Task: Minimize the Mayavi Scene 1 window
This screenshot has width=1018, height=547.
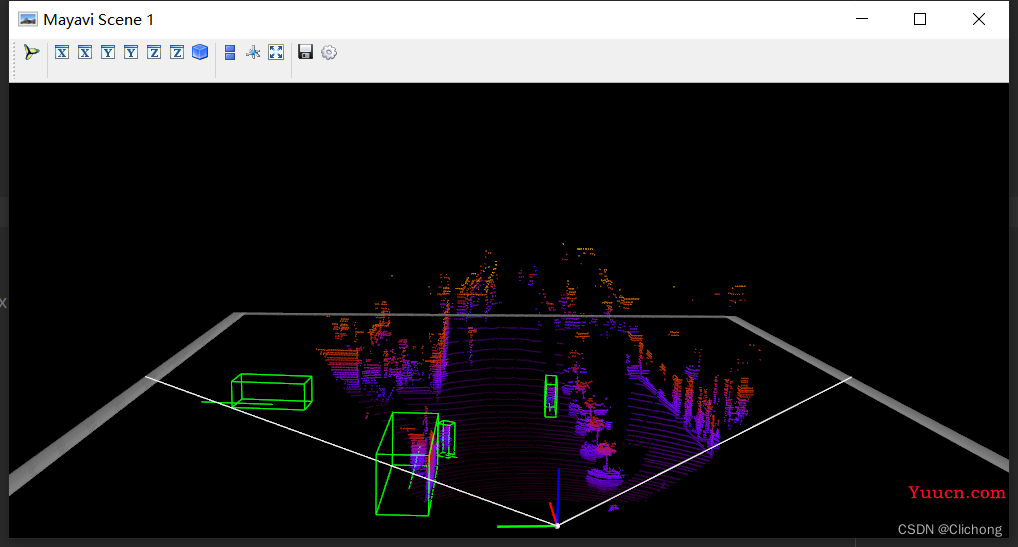Action: [862, 19]
